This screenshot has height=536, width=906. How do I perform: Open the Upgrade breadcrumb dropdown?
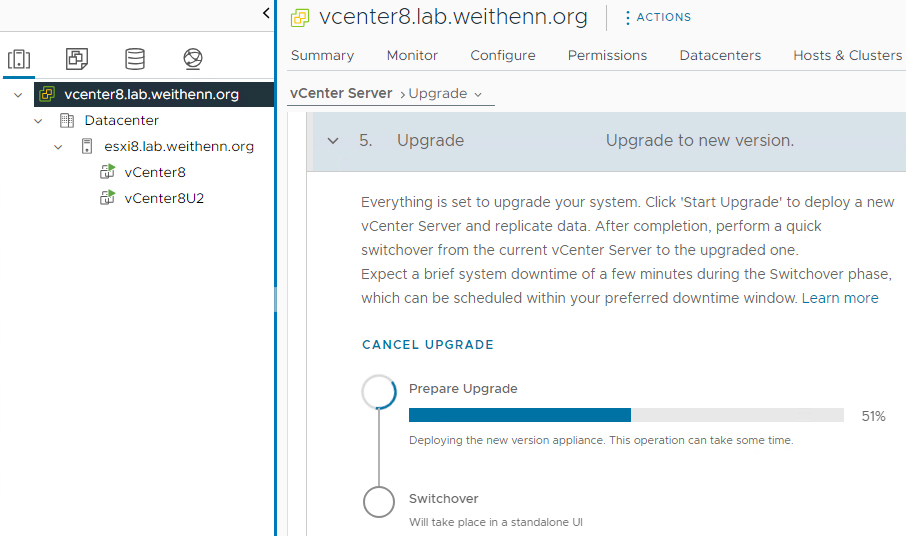pyautogui.click(x=445, y=94)
